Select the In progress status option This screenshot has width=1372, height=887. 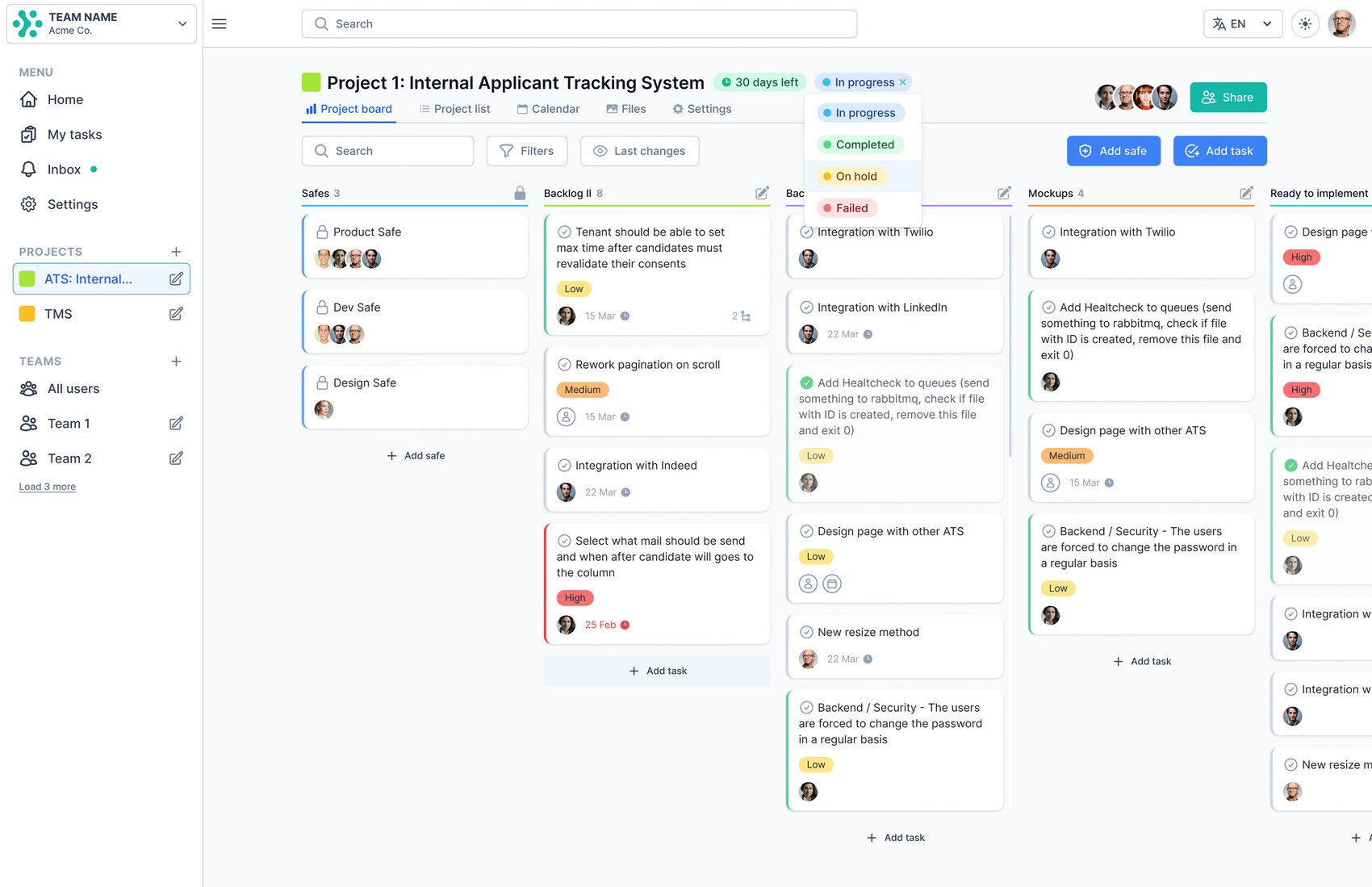(x=860, y=113)
